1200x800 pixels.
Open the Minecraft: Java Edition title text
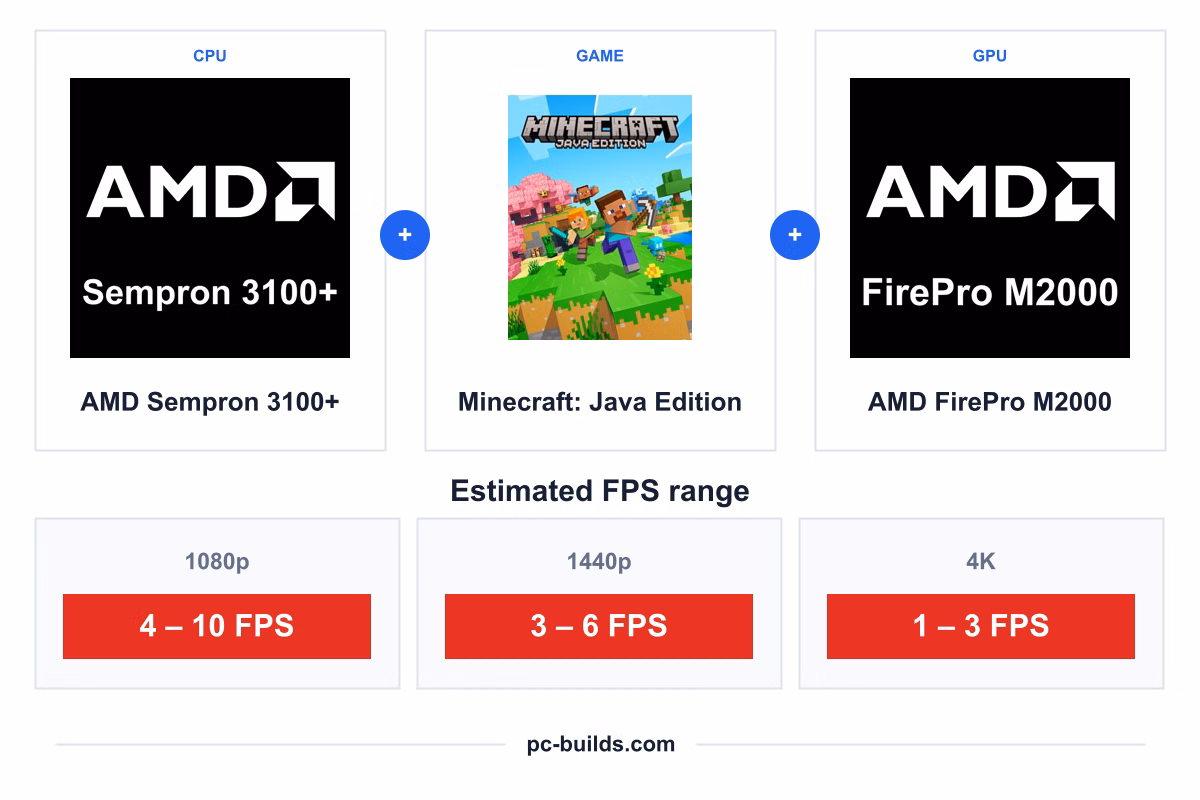(x=600, y=402)
